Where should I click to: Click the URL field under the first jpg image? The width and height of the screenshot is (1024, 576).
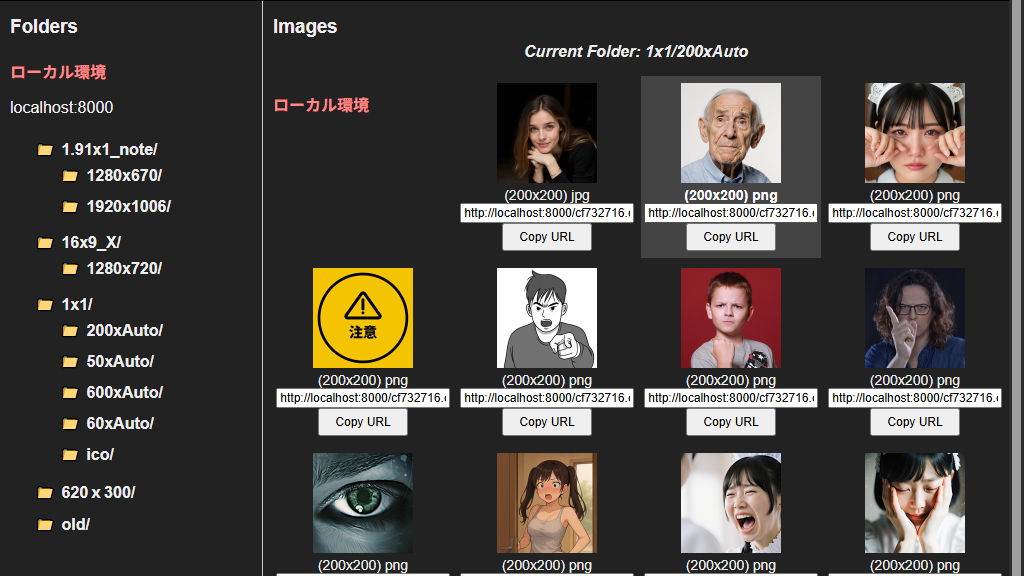click(547, 213)
